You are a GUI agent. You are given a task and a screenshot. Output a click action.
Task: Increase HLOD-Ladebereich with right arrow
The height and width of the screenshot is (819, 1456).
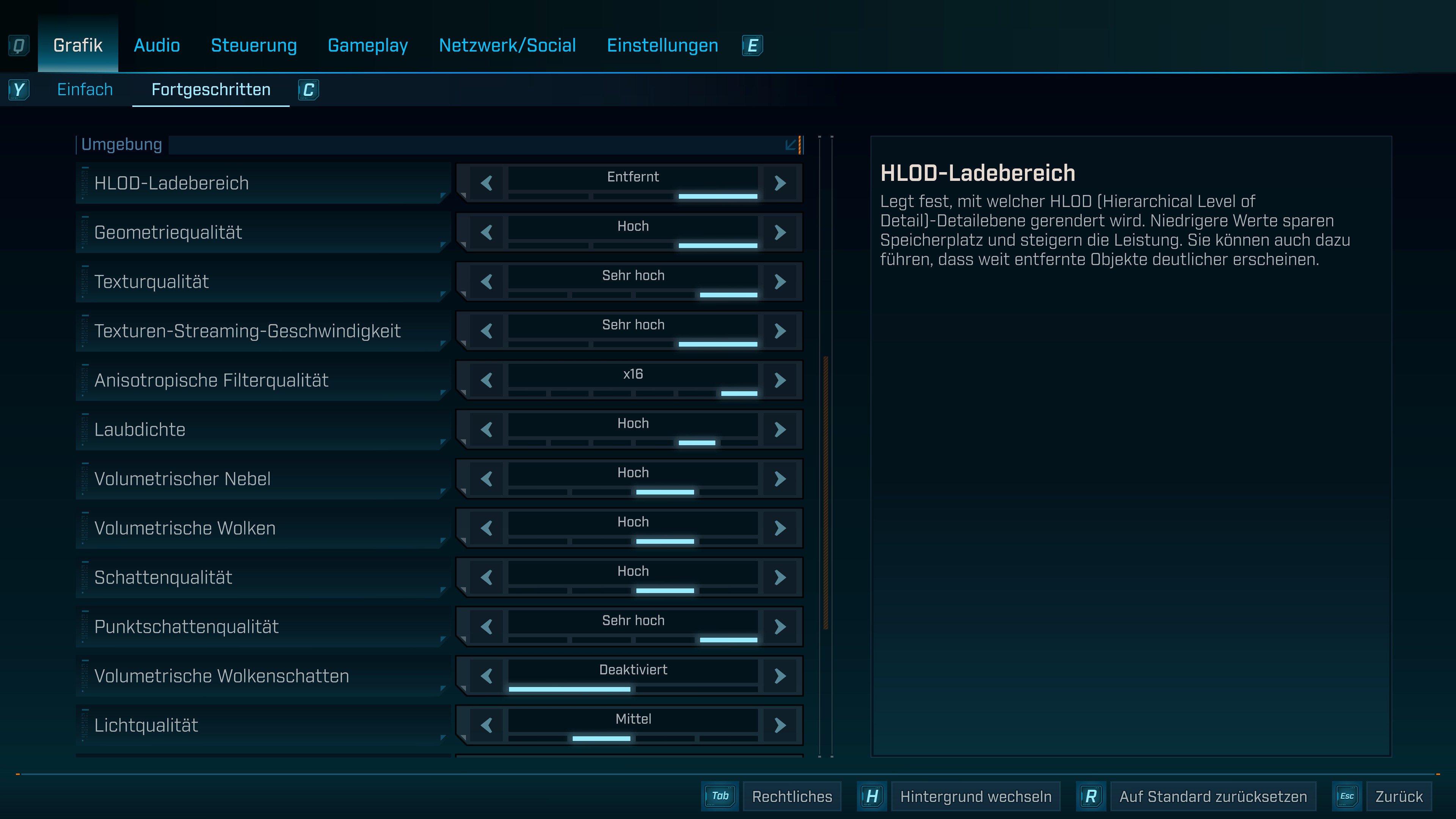[x=780, y=183]
